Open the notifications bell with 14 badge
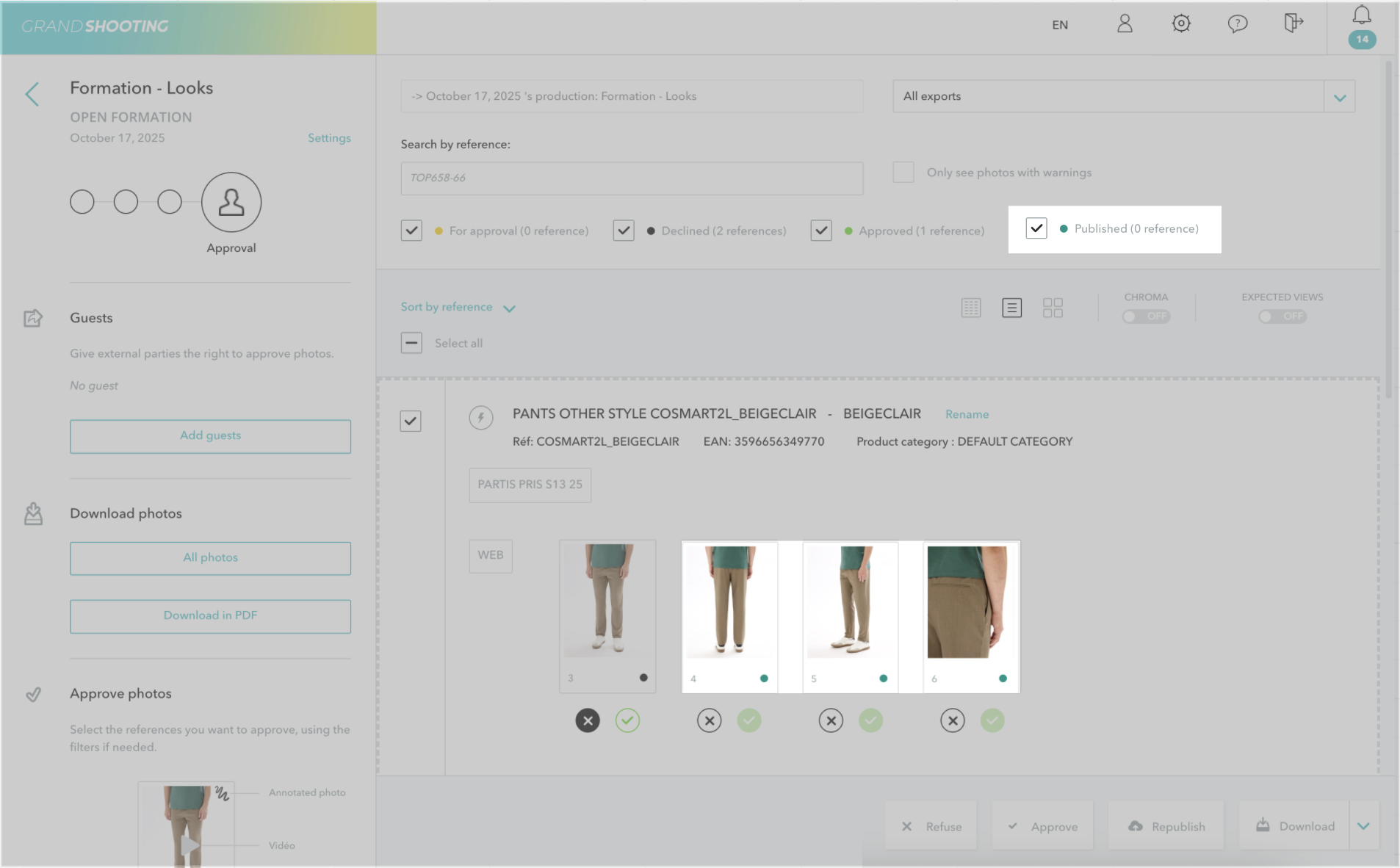The height and width of the screenshot is (868, 1400). [1363, 27]
